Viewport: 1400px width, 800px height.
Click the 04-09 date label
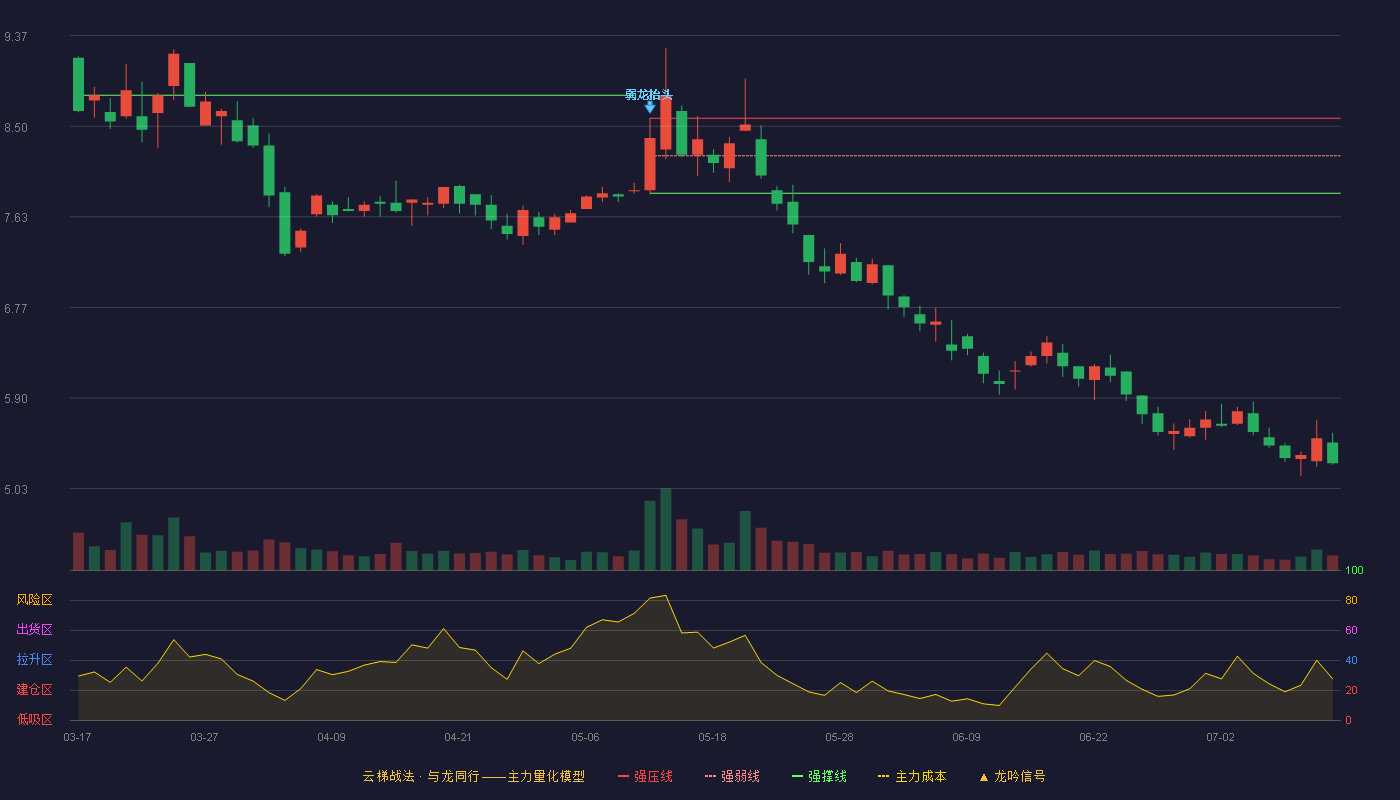click(x=331, y=737)
